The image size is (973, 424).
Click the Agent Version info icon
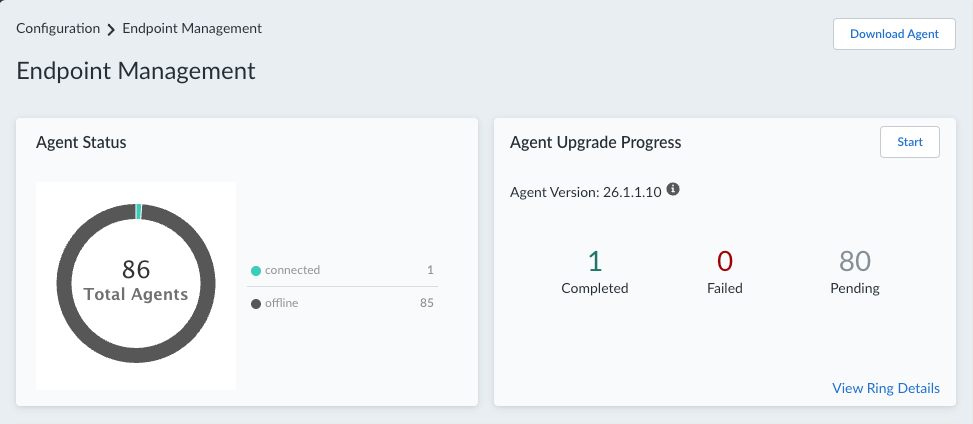[x=673, y=189]
